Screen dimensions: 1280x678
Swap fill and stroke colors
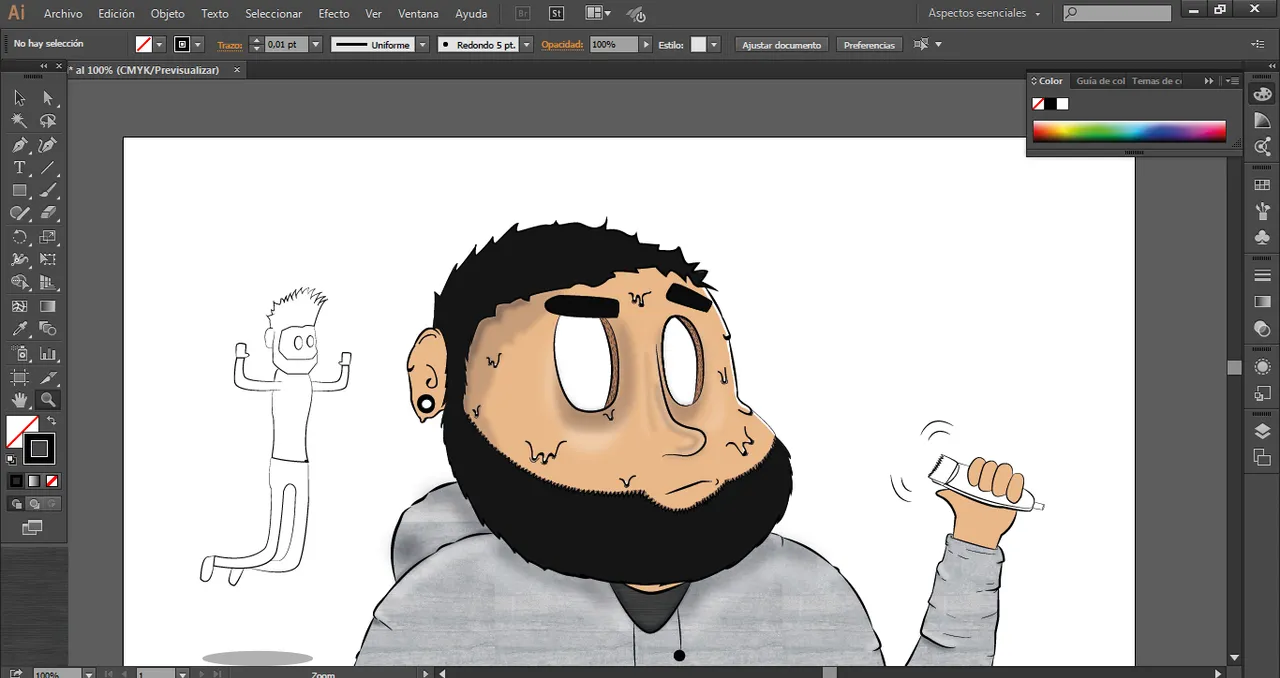pos(51,421)
